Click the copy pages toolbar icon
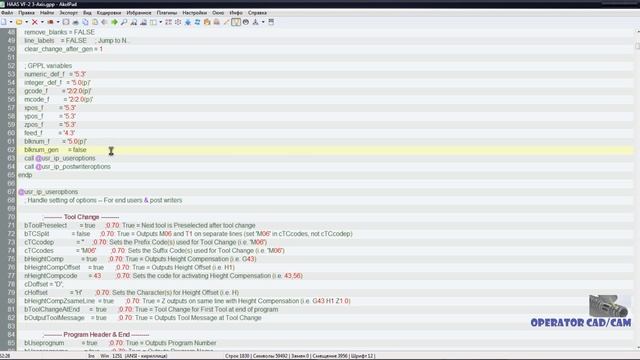 (85, 22)
